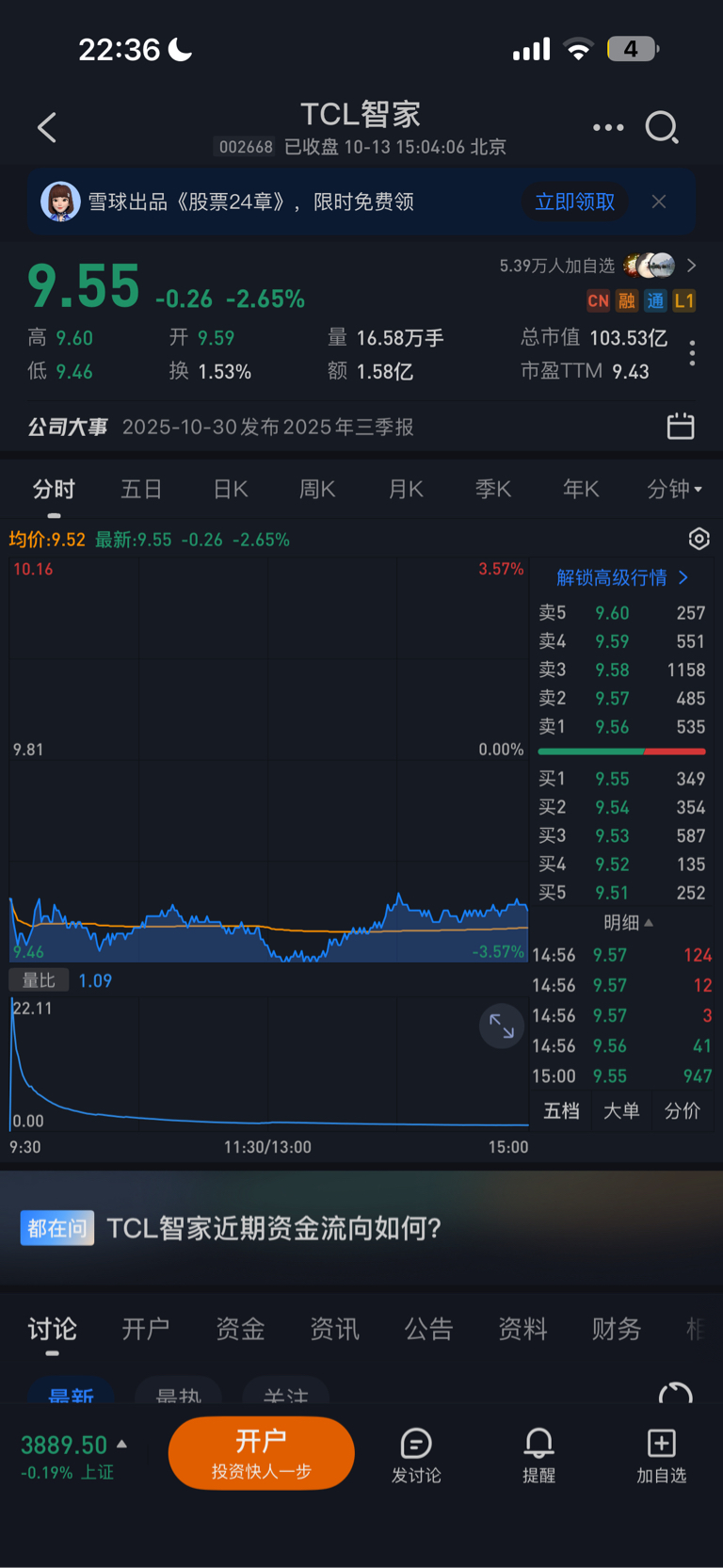This screenshot has width=723, height=1568.
Task: Expand more quote stats via vertical dots
Action: coord(693,353)
